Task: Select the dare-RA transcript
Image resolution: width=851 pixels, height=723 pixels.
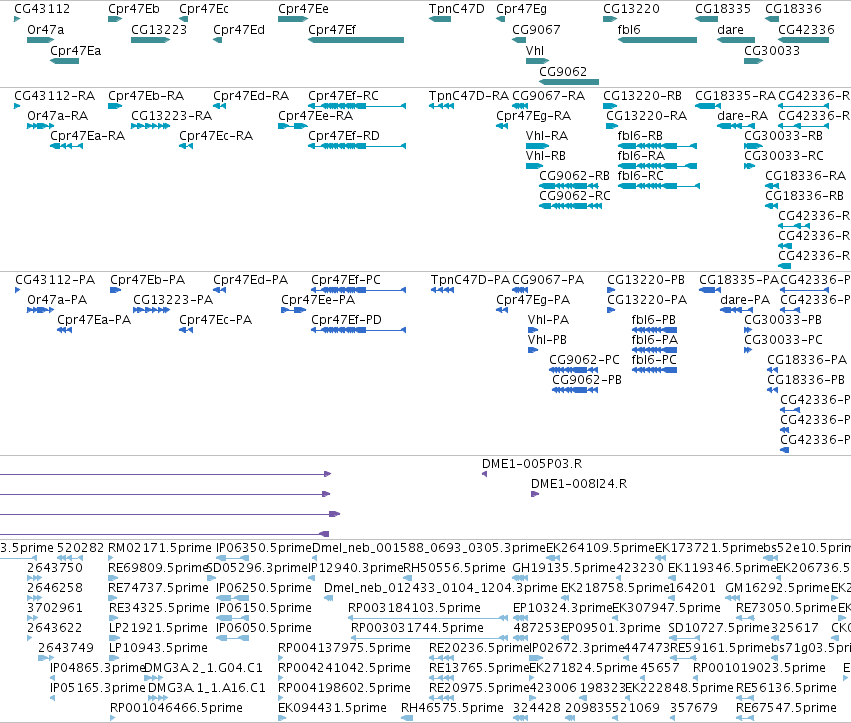Action: (736, 126)
